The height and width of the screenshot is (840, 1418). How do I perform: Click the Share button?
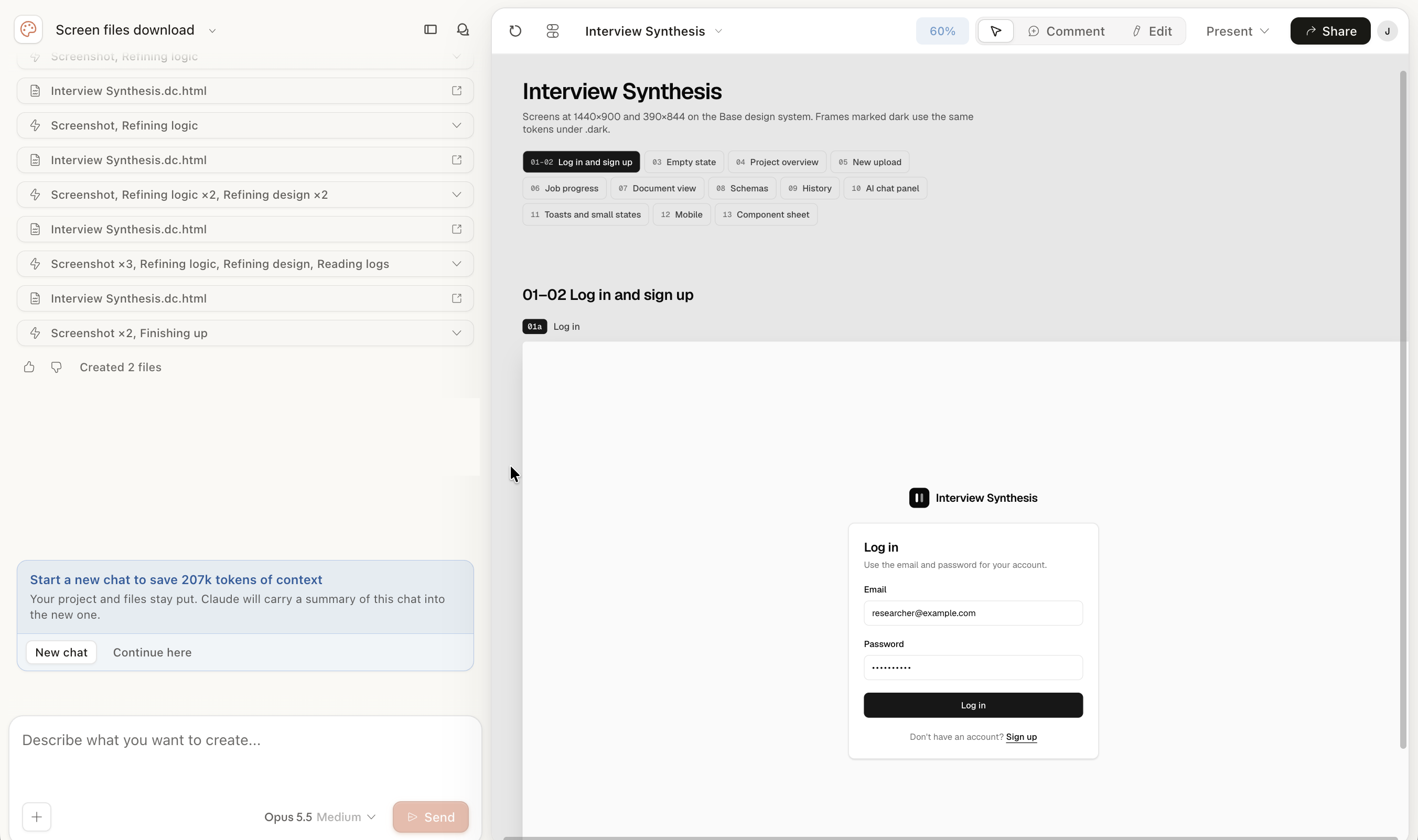coord(1330,31)
